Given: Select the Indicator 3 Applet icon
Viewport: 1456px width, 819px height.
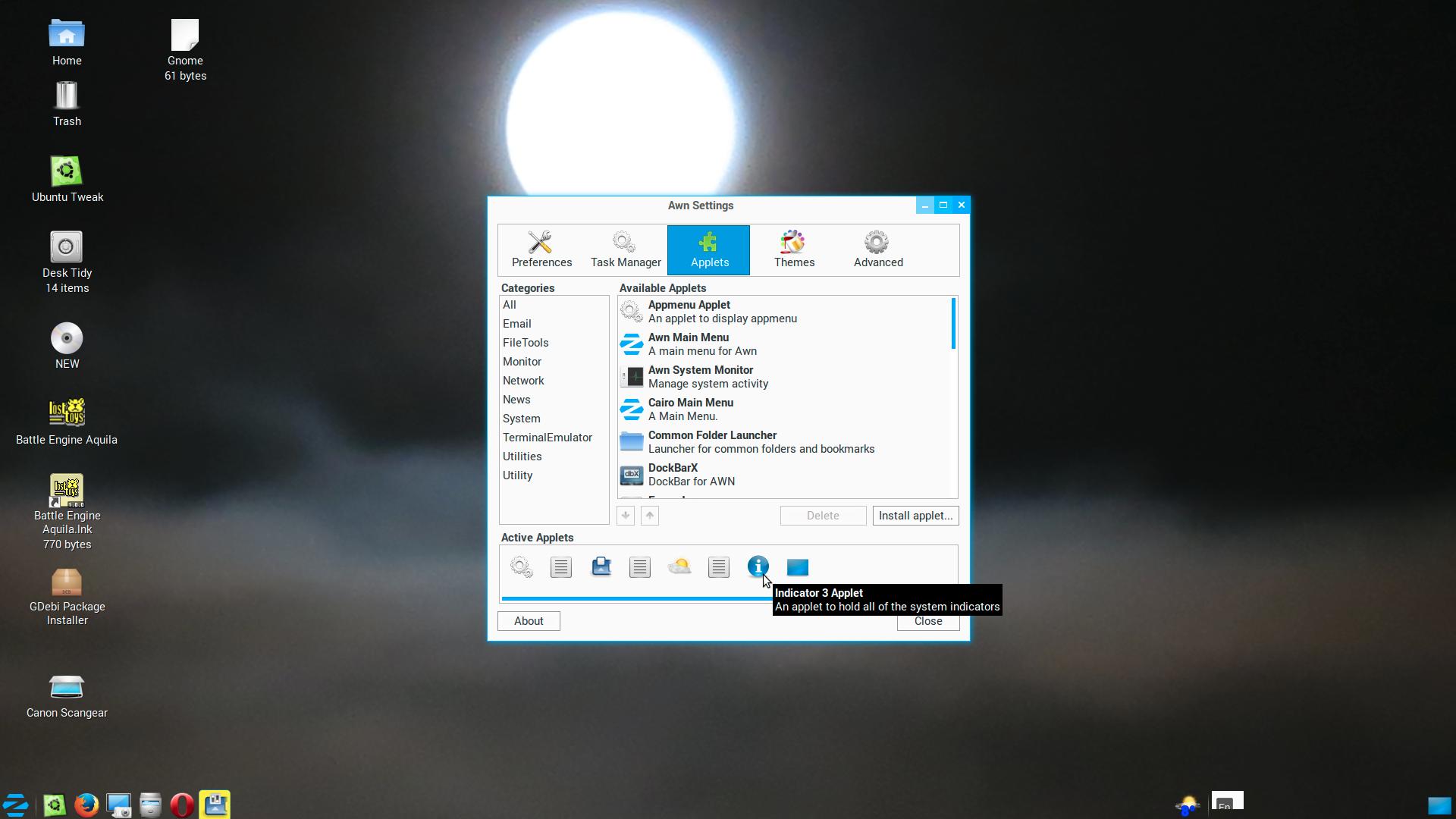Looking at the screenshot, I should point(758,566).
